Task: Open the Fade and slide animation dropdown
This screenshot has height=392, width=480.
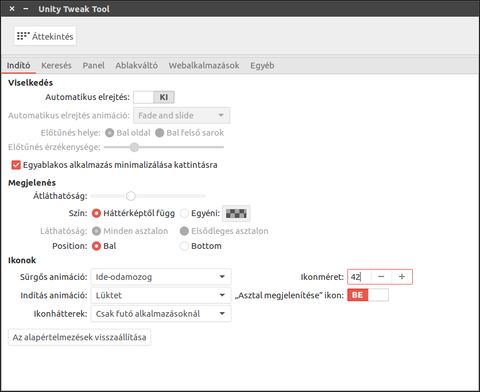Action: 182,115
